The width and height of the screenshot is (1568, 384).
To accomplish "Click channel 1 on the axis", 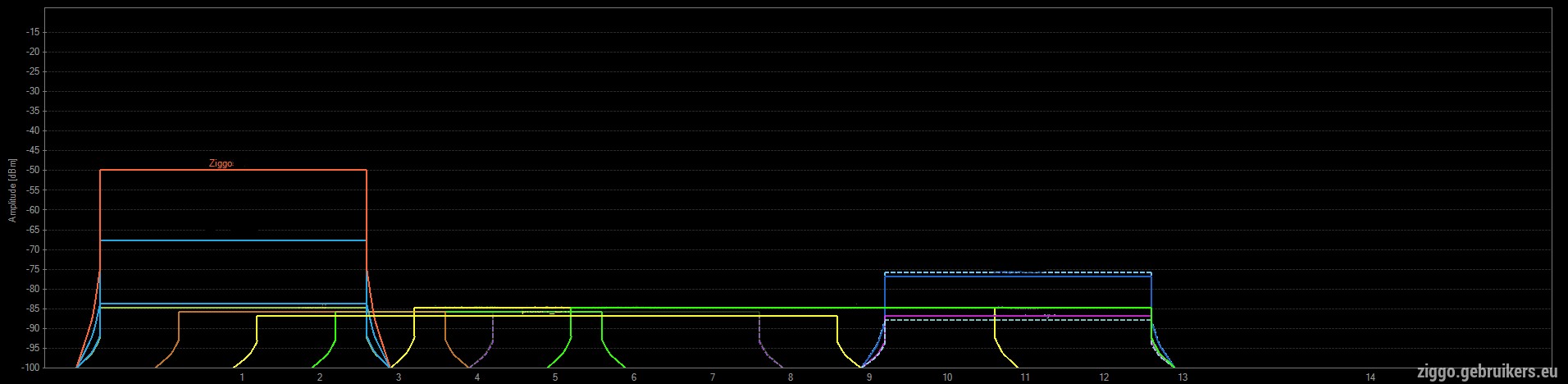I will coord(242,377).
